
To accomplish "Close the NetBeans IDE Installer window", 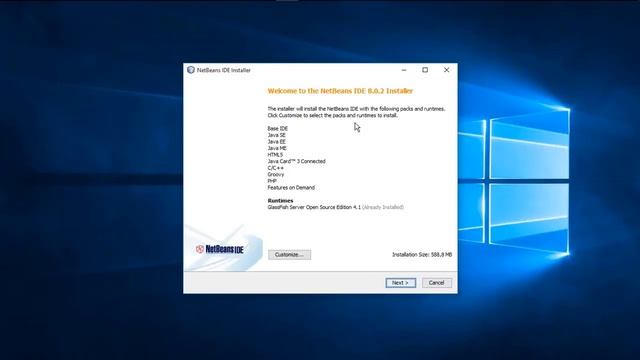I will (x=447, y=70).
